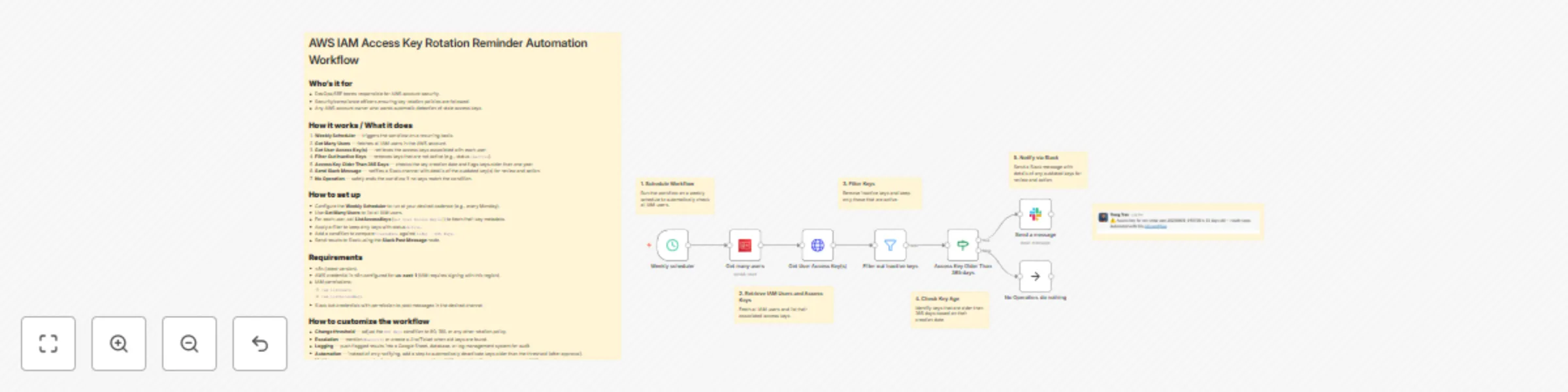Screen dimensions: 1568x392
Task: Click the 'Weekly scheduler' node label
Action: [672, 267]
